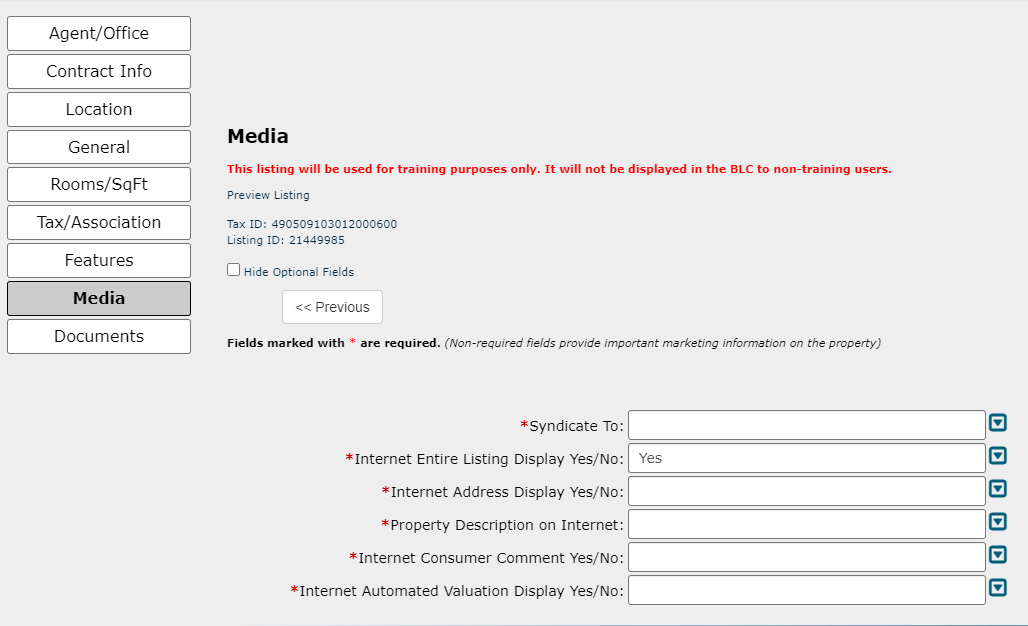Switch to the Location section
This screenshot has height=626, width=1028.
[99, 109]
